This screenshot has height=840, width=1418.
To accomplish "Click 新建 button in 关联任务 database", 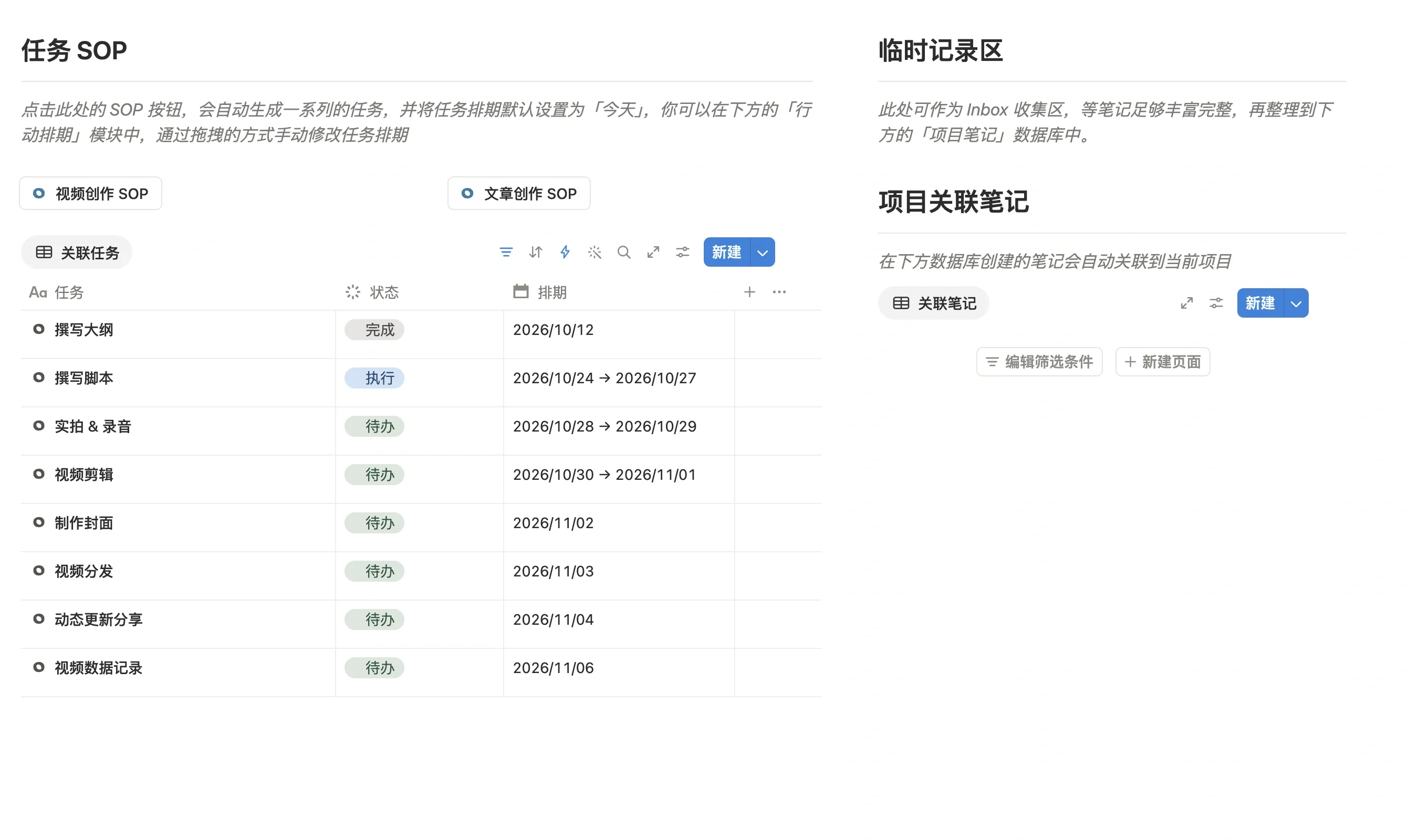I will tap(727, 253).
